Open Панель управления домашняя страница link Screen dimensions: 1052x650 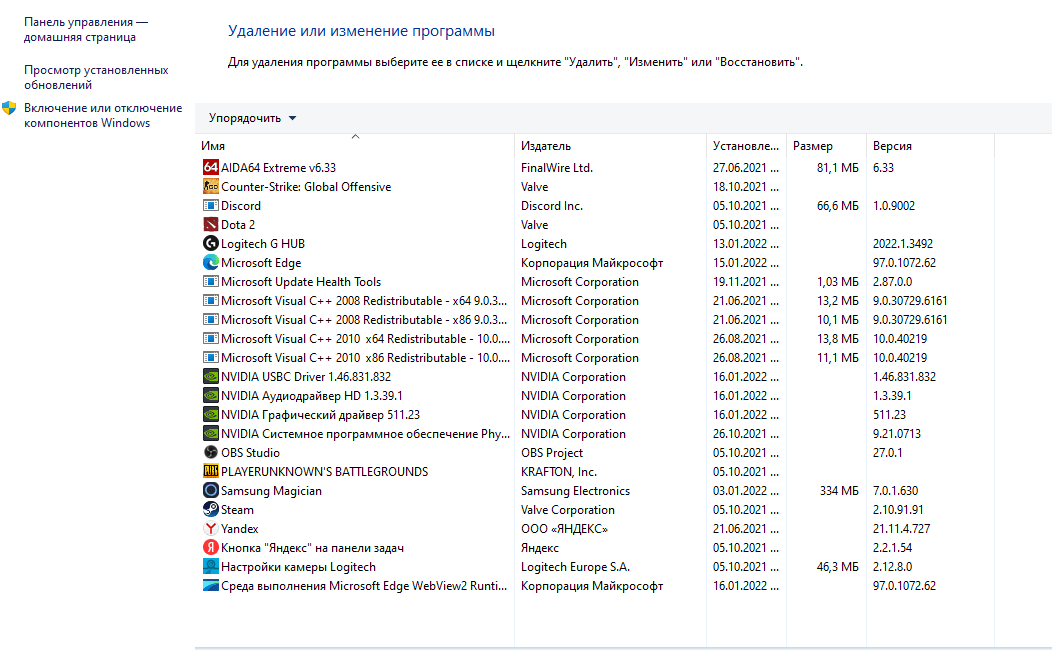(86, 30)
